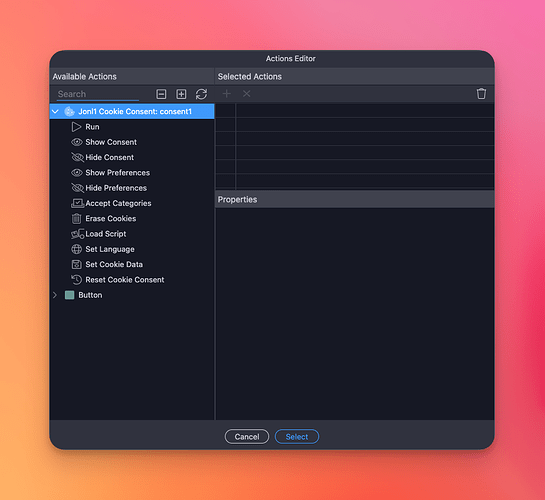The height and width of the screenshot is (500, 545).
Task: Click the expand all plus-box icon
Action: [x=181, y=94]
